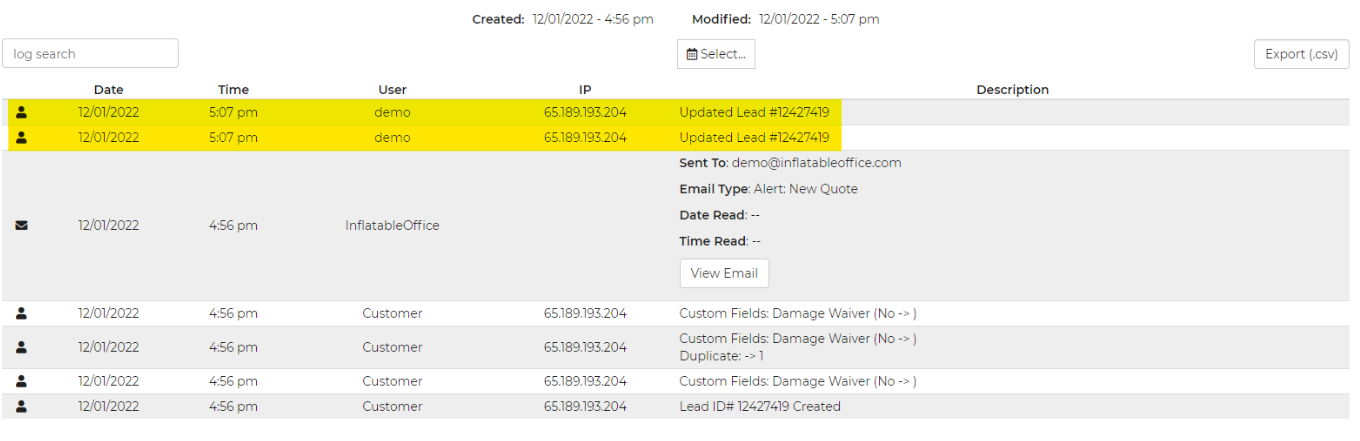The image size is (1360, 441).
Task: Click the first Updated Lead #12427419 entry
Action: point(754,112)
